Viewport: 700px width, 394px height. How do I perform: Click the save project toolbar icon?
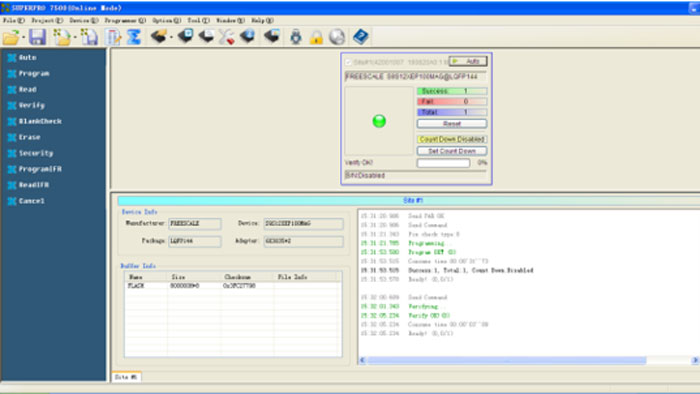(x=90, y=37)
